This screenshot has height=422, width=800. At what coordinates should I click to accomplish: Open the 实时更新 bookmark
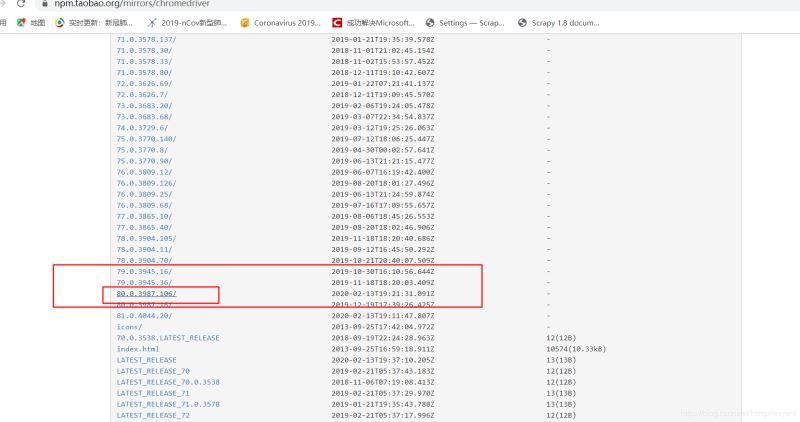click(94, 23)
